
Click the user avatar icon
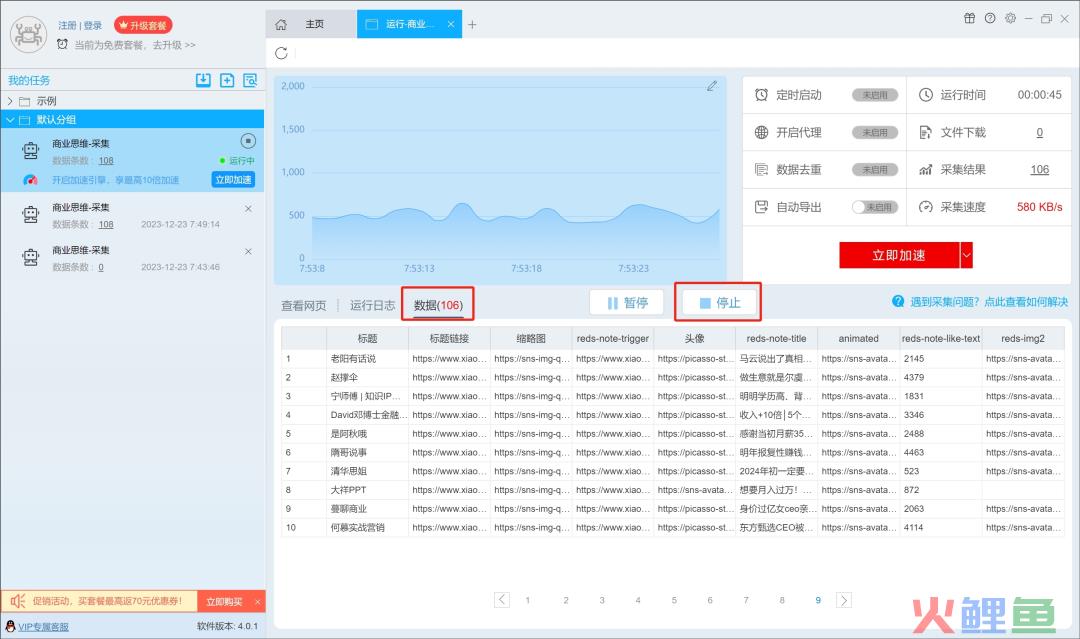[28, 34]
